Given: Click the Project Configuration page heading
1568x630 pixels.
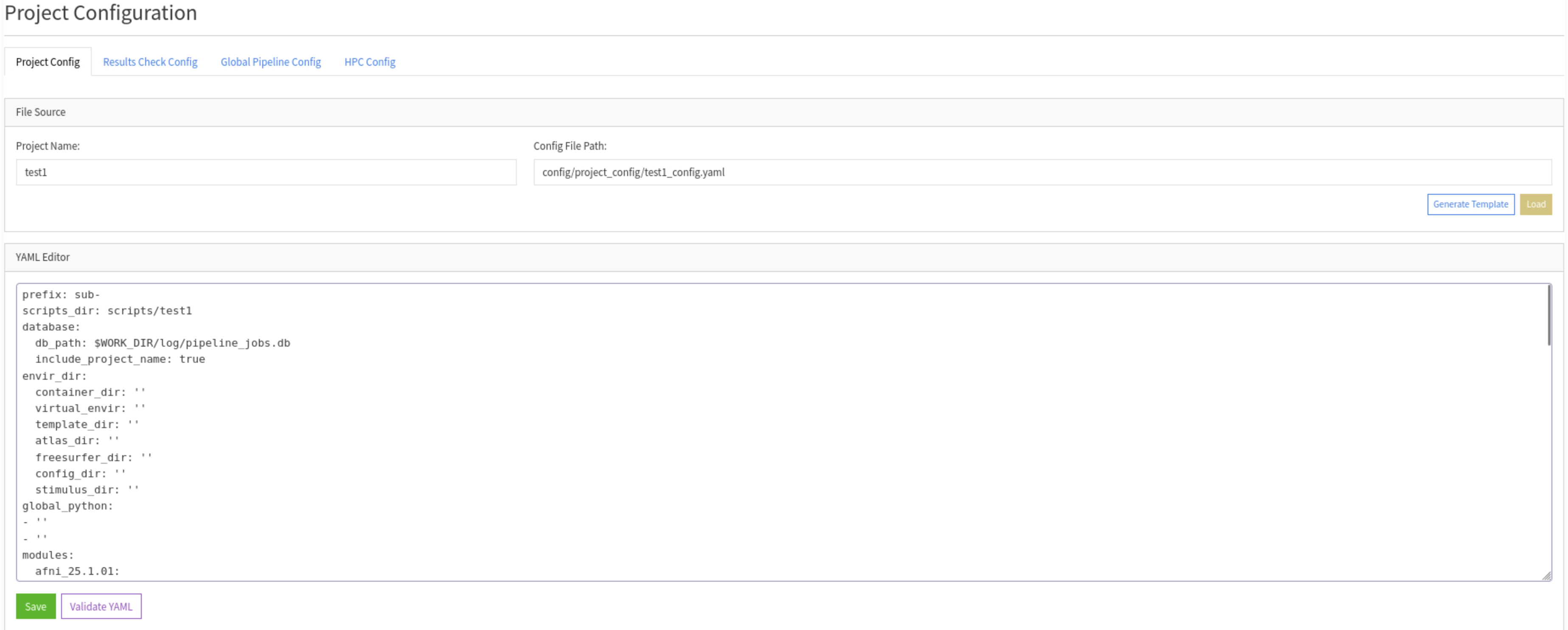Looking at the screenshot, I should [101, 13].
